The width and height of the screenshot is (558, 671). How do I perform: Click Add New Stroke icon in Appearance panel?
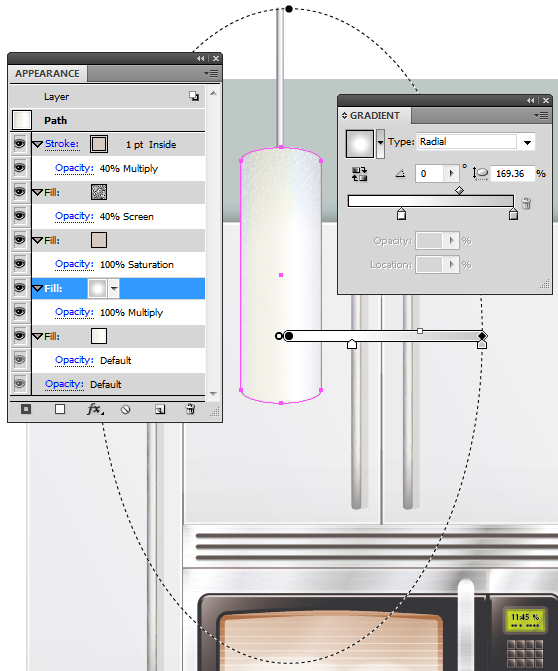26,410
